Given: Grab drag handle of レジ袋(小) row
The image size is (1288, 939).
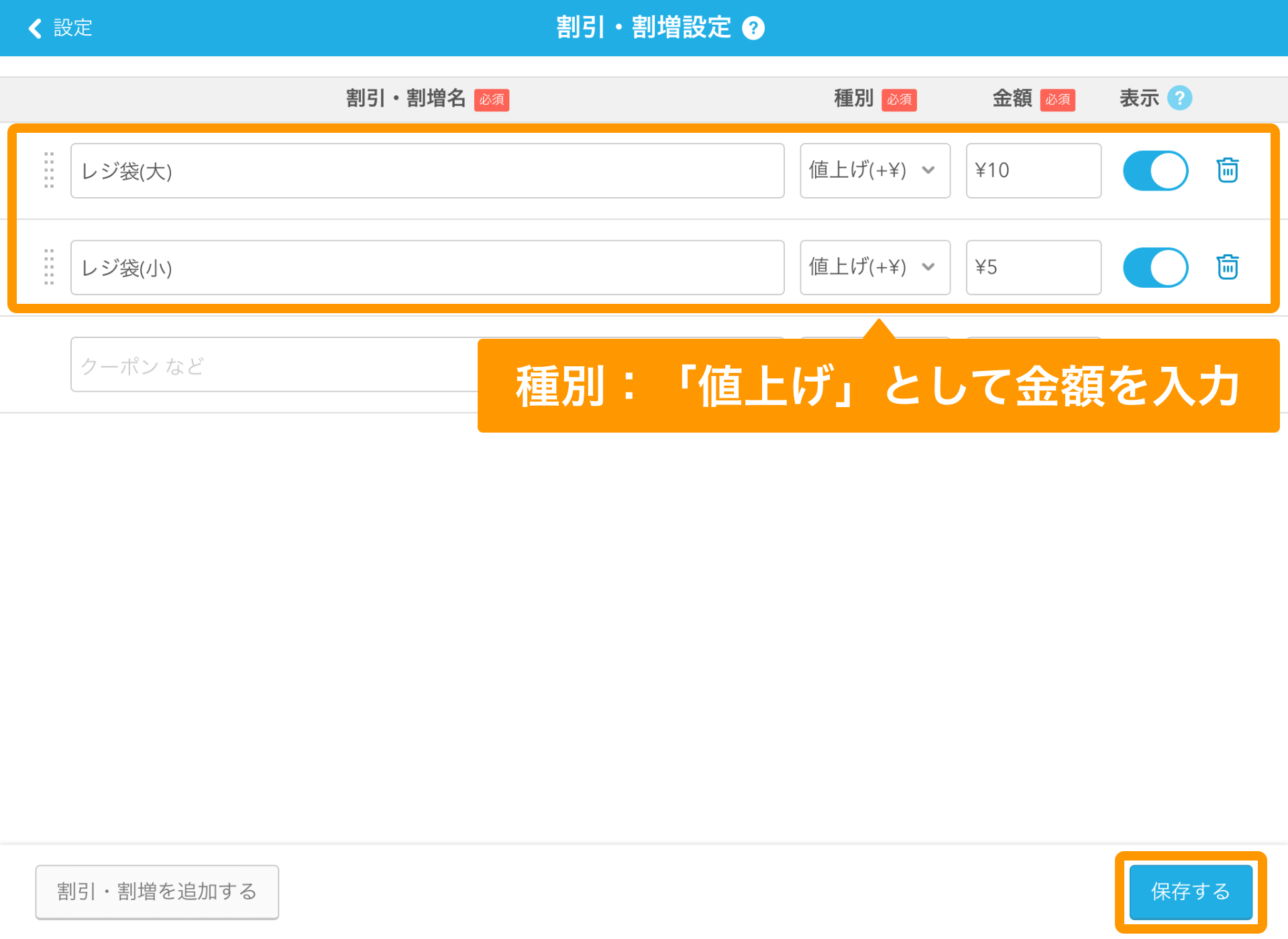Looking at the screenshot, I should (49, 267).
